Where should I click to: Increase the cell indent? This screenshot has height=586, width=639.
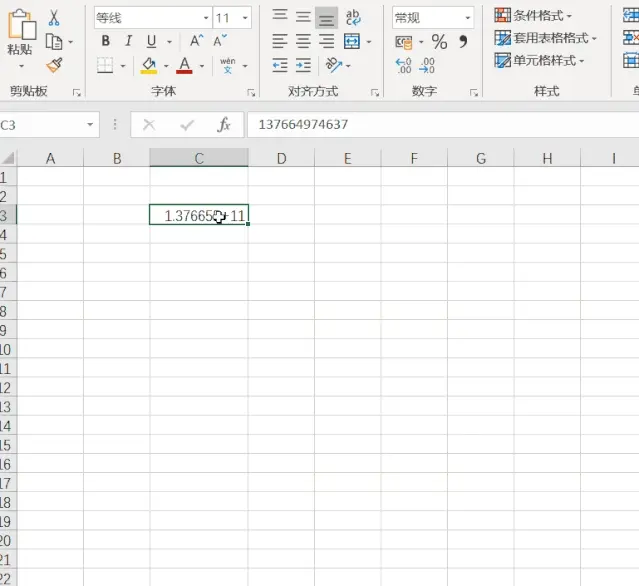click(x=303, y=65)
